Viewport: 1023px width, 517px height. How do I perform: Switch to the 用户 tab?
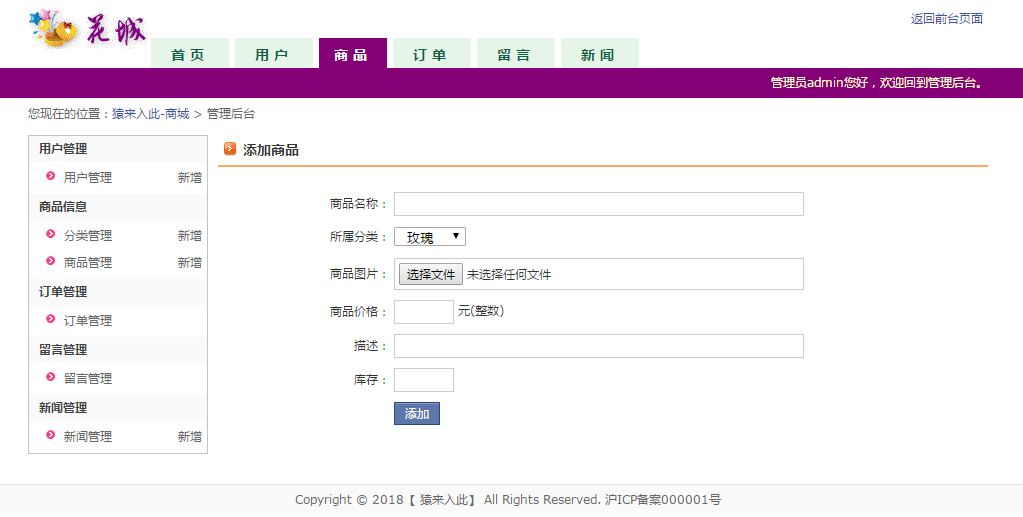274,54
